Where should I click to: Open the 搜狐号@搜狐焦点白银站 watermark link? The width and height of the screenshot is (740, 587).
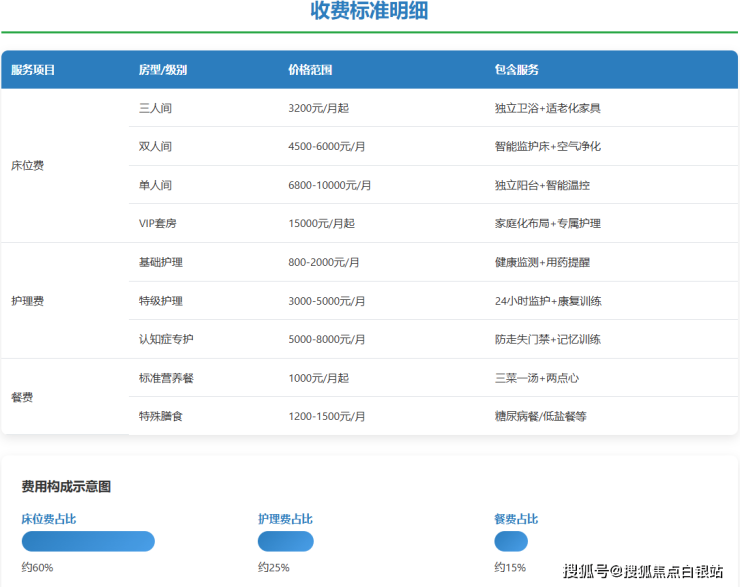pos(642,571)
